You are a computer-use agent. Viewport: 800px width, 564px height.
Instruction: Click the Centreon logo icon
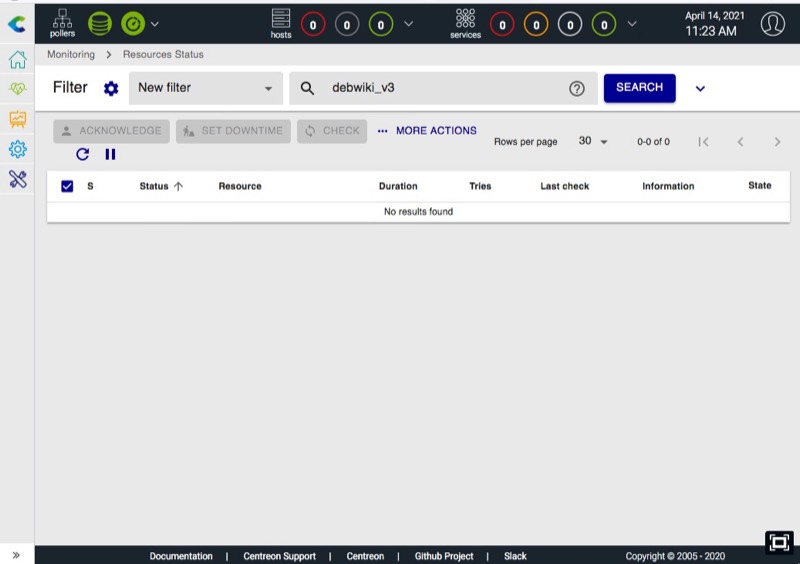pyautogui.click(x=17, y=22)
